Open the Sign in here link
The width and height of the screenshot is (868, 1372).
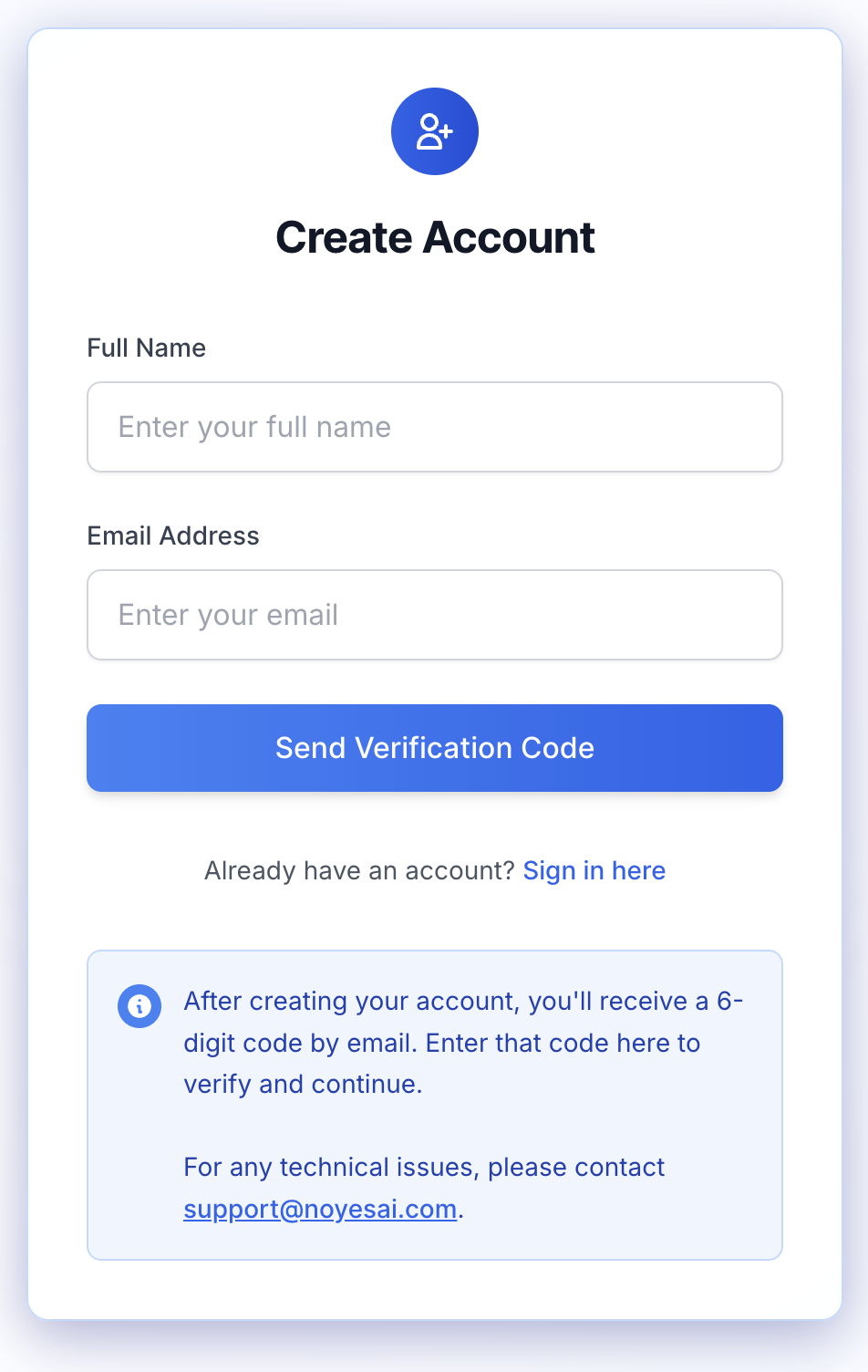(594, 871)
